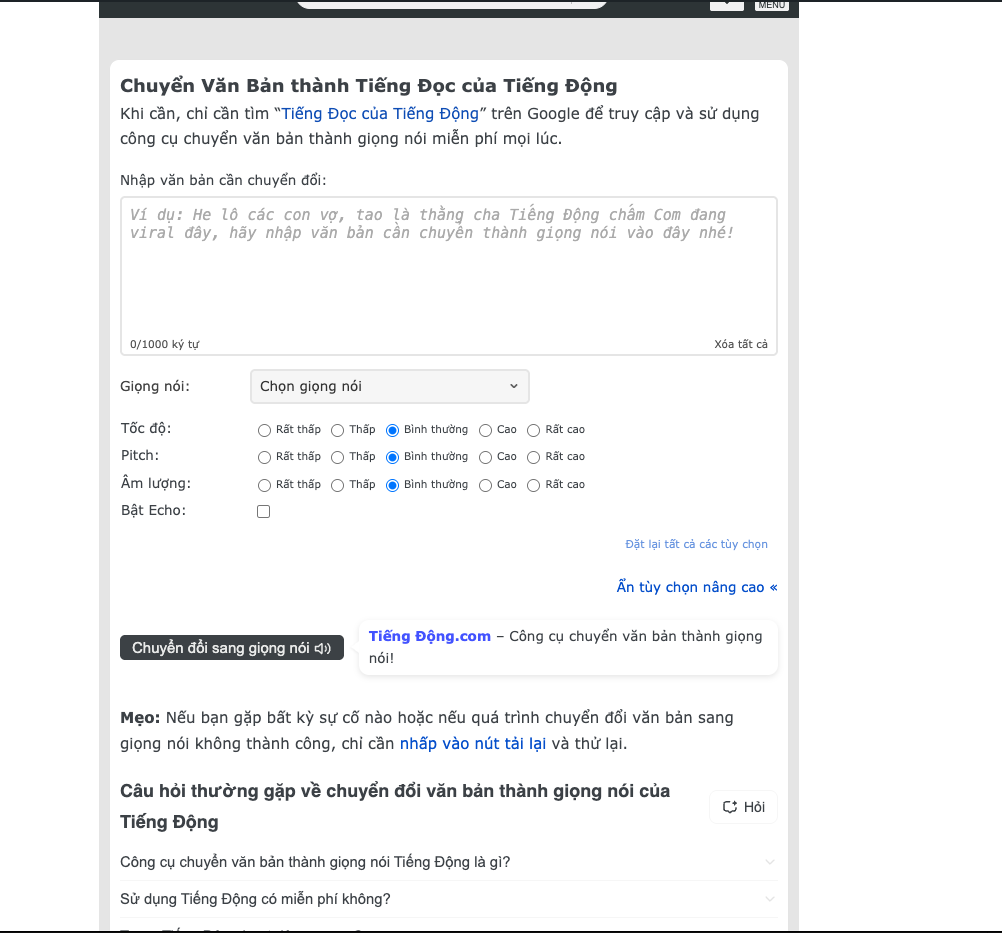This screenshot has height=933, width=1002.
Task: Open the 'Tiếng Động.com' link
Action: (430, 636)
